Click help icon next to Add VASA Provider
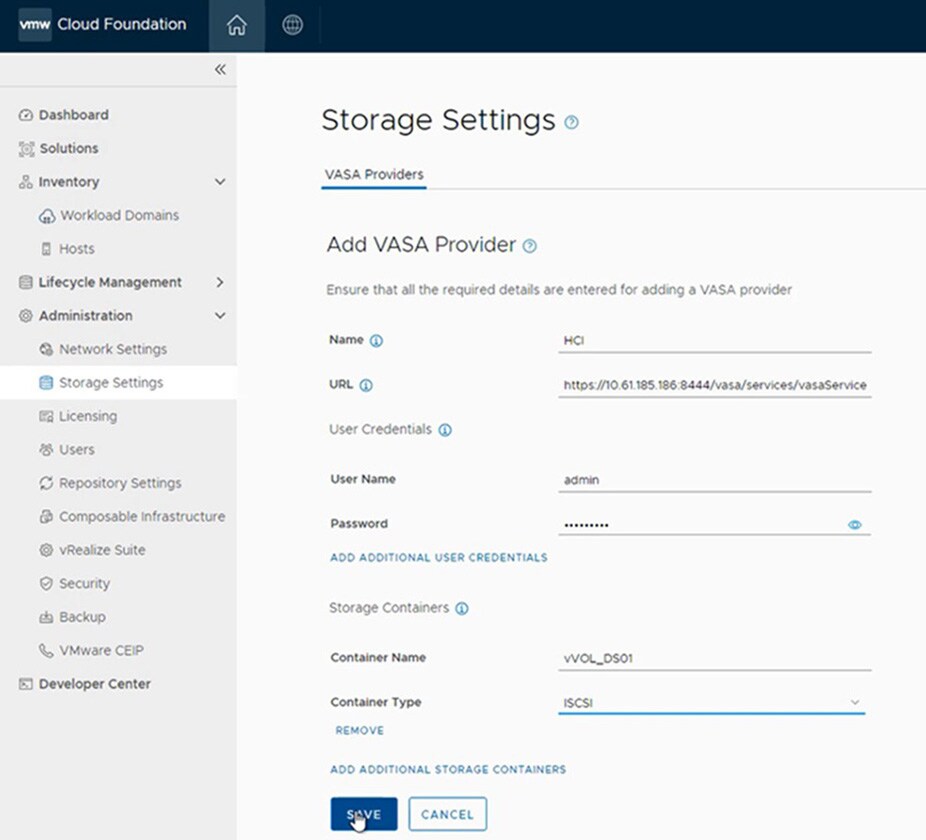The width and height of the screenshot is (926, 840). point(530,246)
